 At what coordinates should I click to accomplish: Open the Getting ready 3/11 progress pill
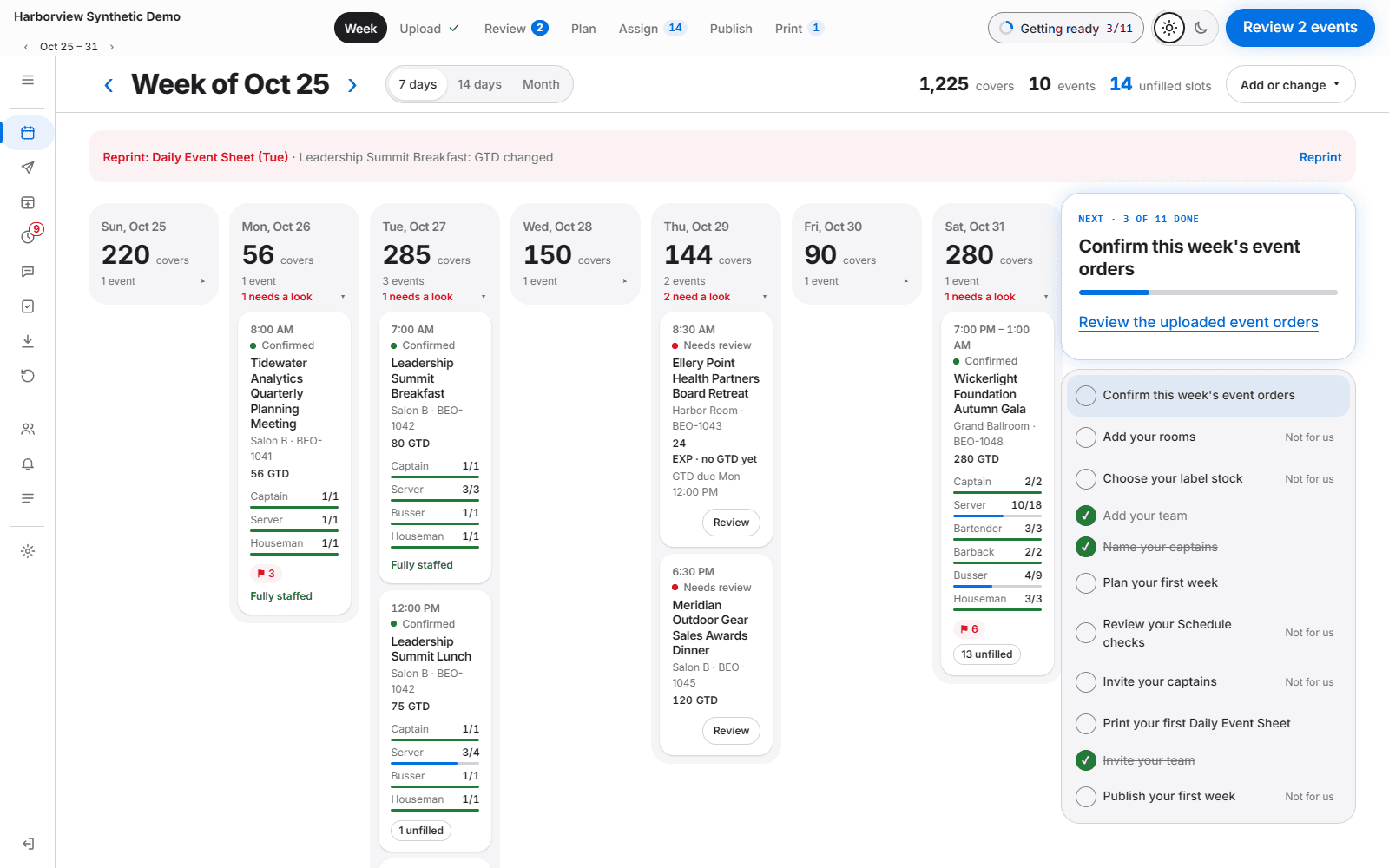click(x=1066, y=28)
